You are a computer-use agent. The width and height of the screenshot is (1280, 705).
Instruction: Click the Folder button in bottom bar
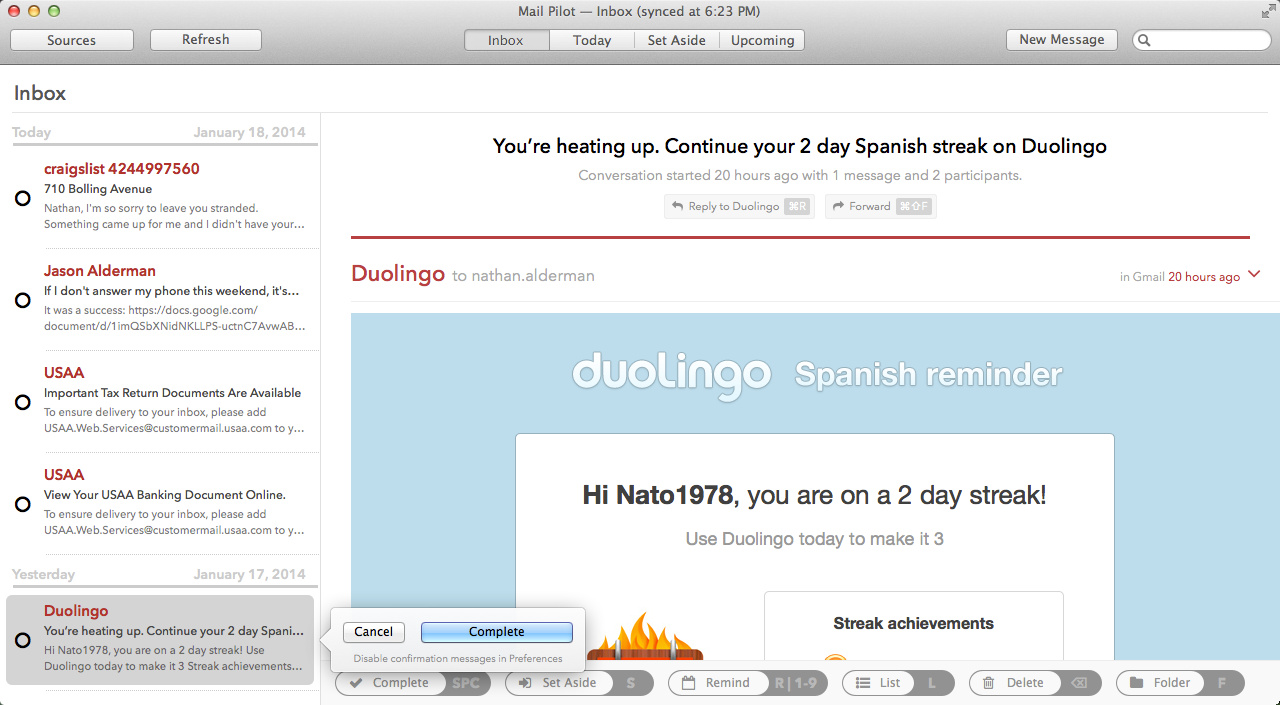(1180, 683)
